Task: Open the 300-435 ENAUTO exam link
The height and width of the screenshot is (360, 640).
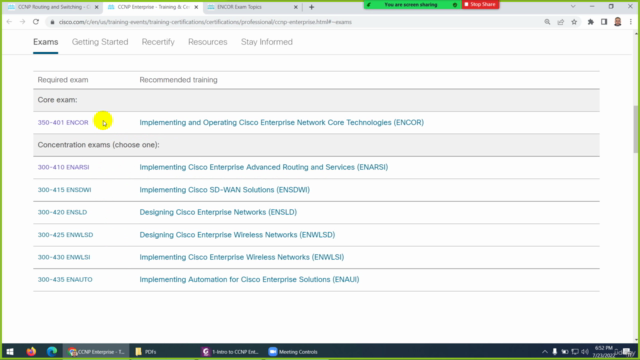Action: click(x=65, y=280)
